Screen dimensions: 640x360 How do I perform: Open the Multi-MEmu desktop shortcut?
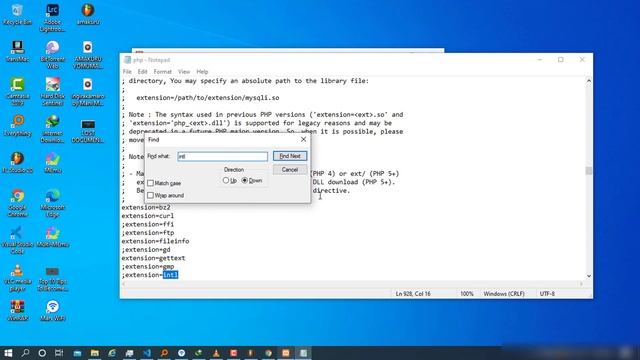tap(52, 237)
